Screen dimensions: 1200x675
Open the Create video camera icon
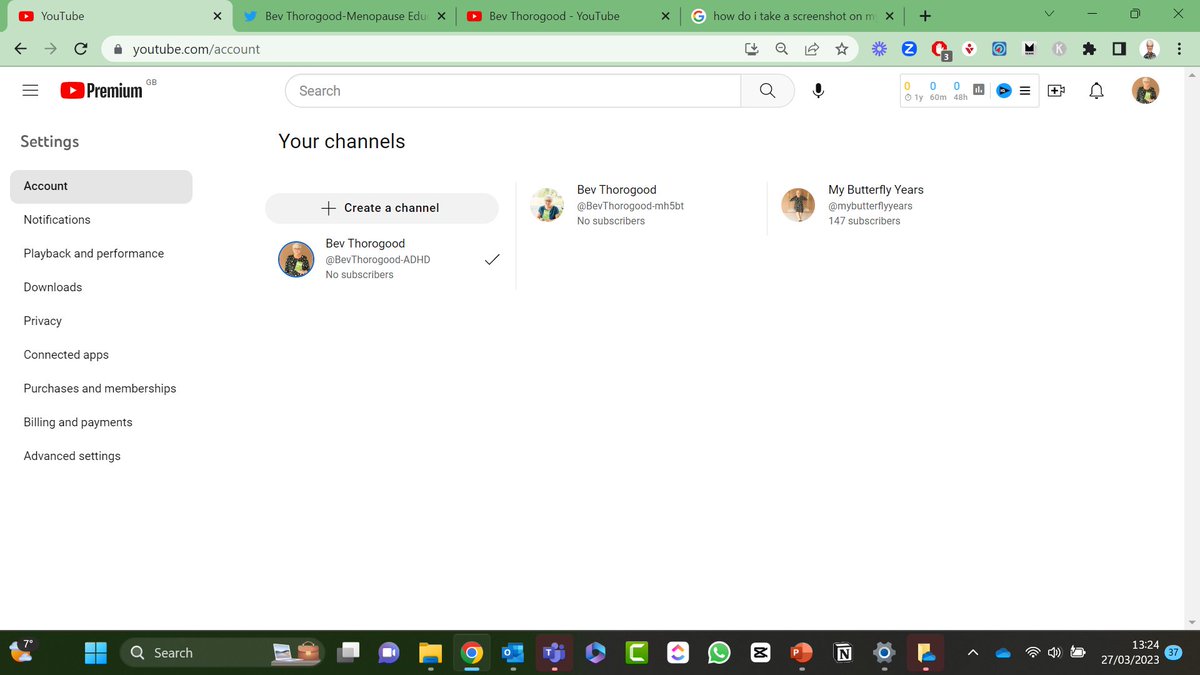tap(1056, 90)
